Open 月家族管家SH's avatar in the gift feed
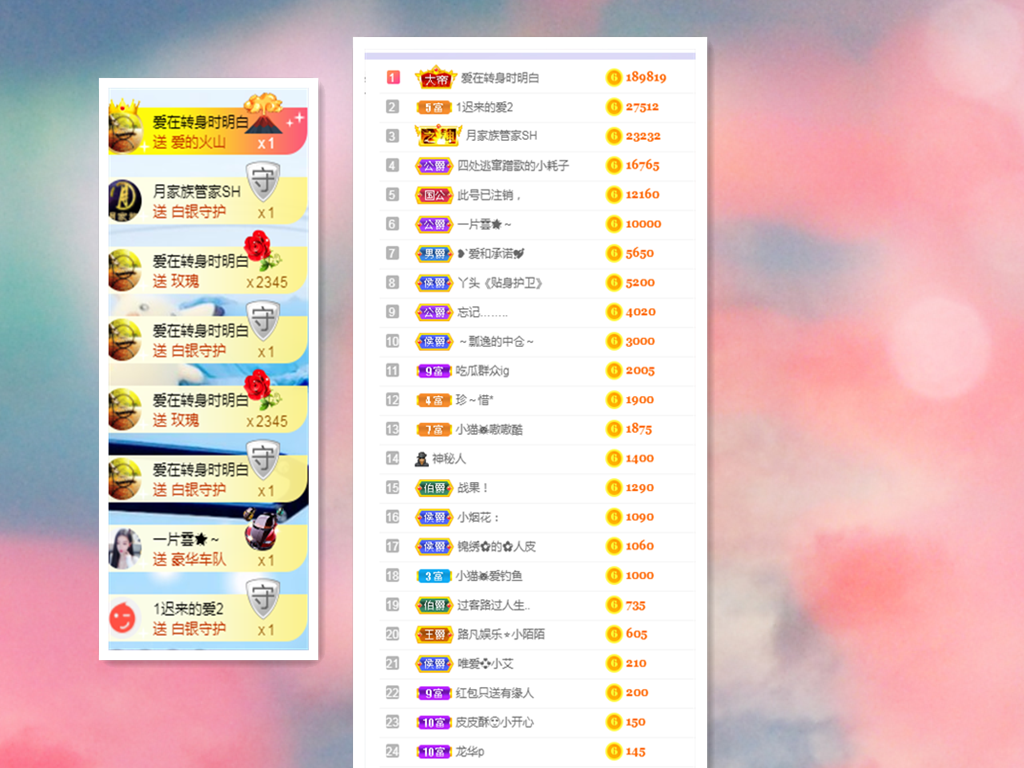The image size is (1024, 768). coord(125,200)
